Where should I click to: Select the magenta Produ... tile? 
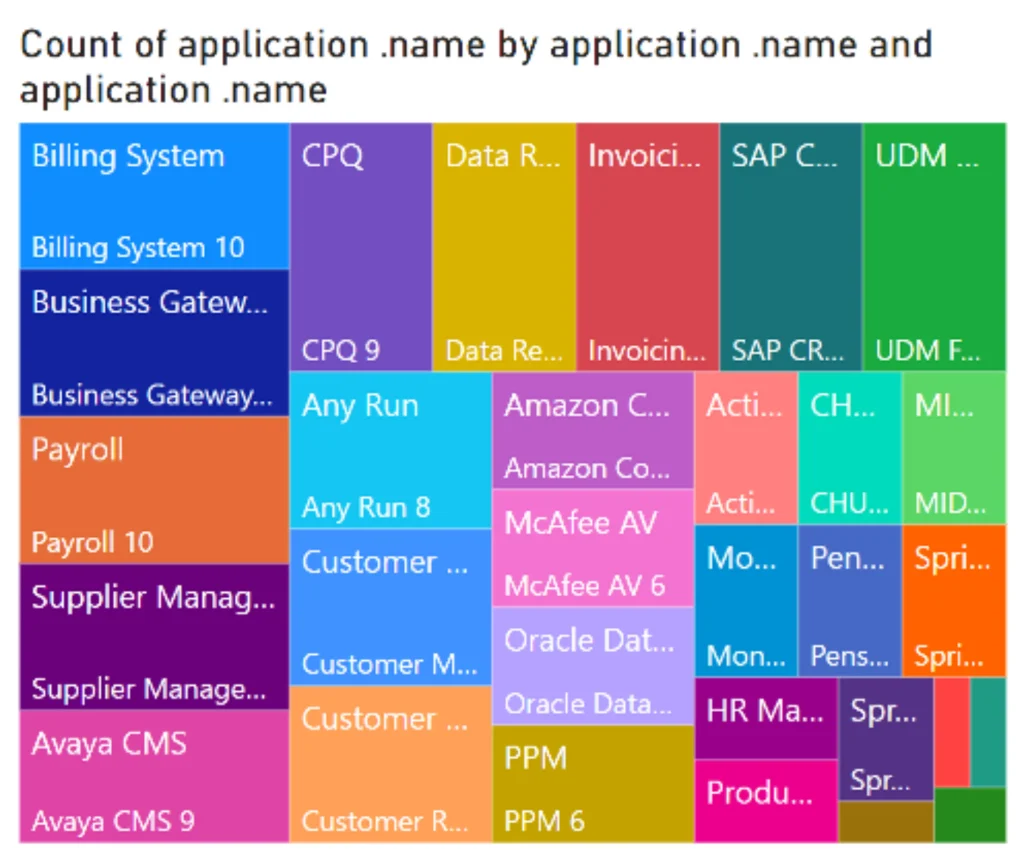[766, 802]
